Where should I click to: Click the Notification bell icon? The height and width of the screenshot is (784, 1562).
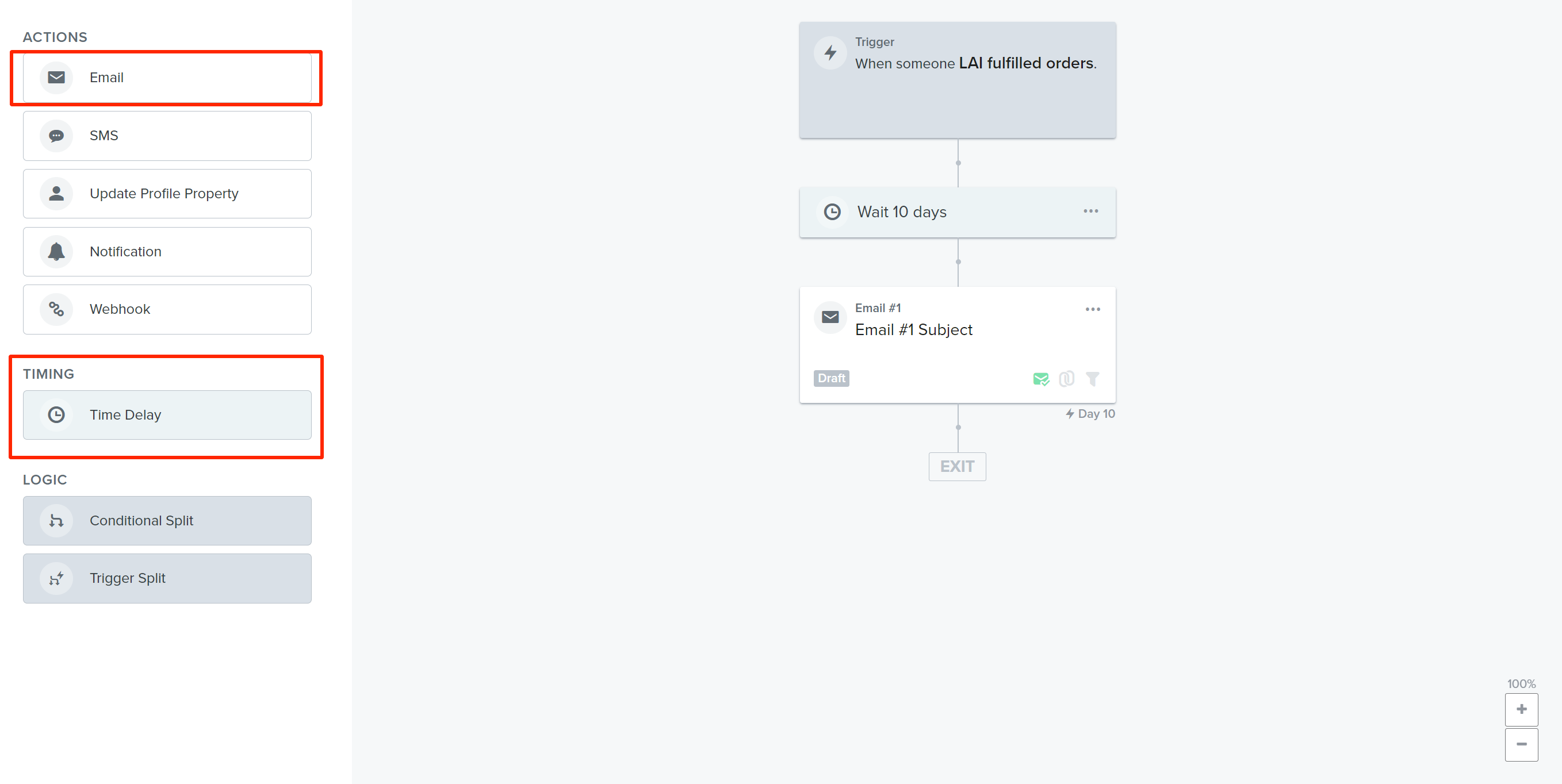coord(56,251)
